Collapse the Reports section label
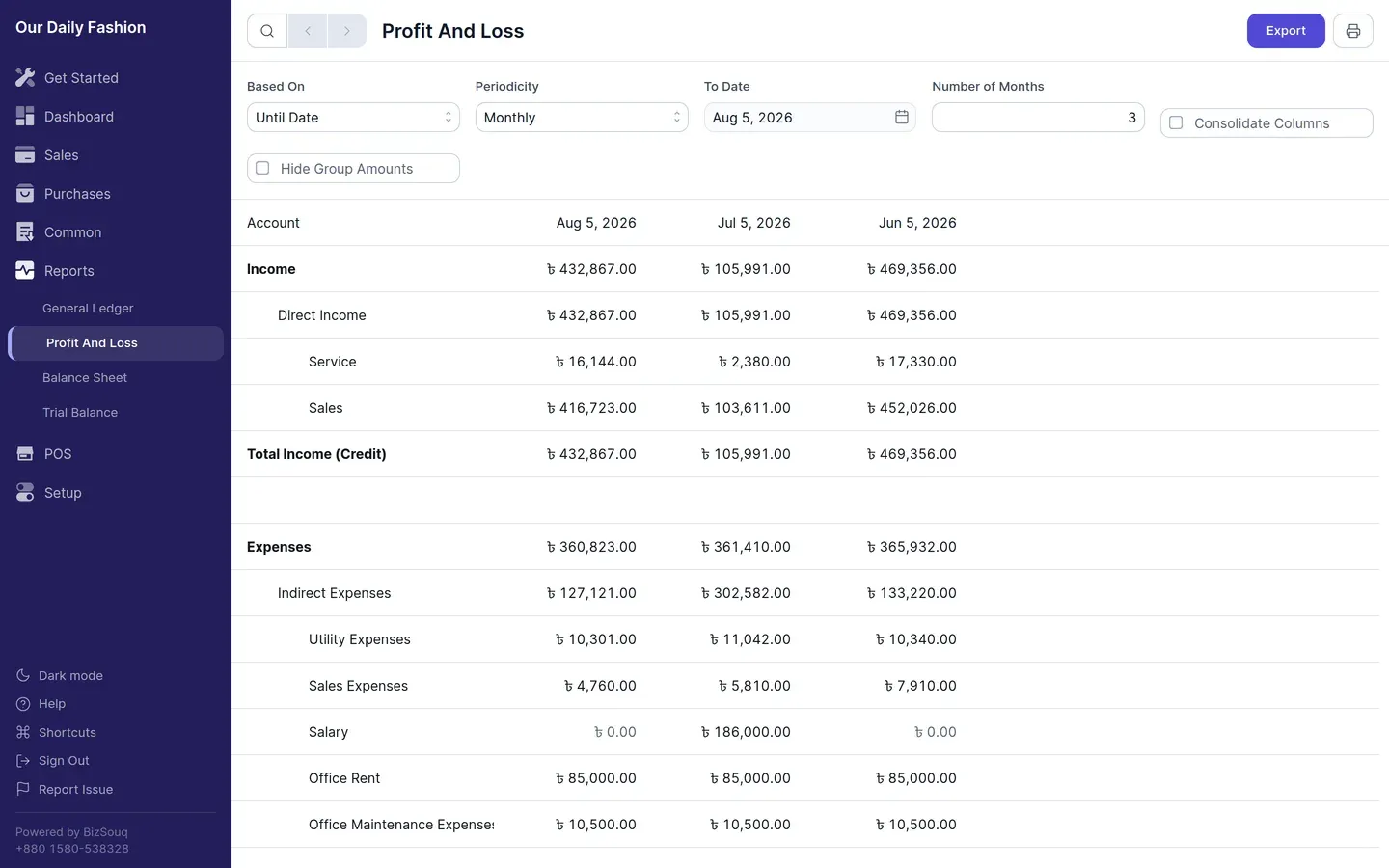The height and width of the screenshot is (868, 1389). point(69,271)
